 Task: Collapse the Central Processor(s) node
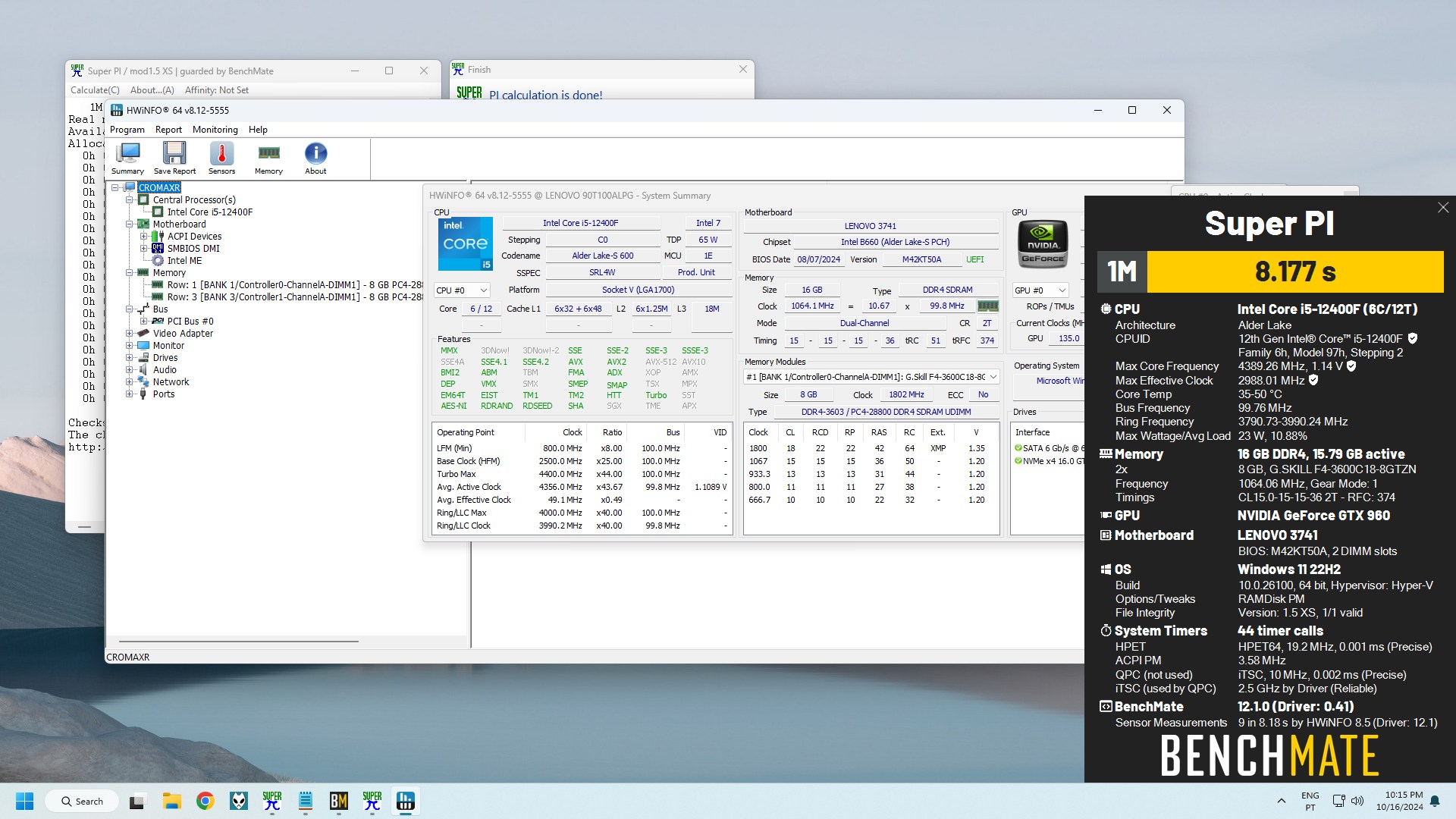[x=130, y=200]
